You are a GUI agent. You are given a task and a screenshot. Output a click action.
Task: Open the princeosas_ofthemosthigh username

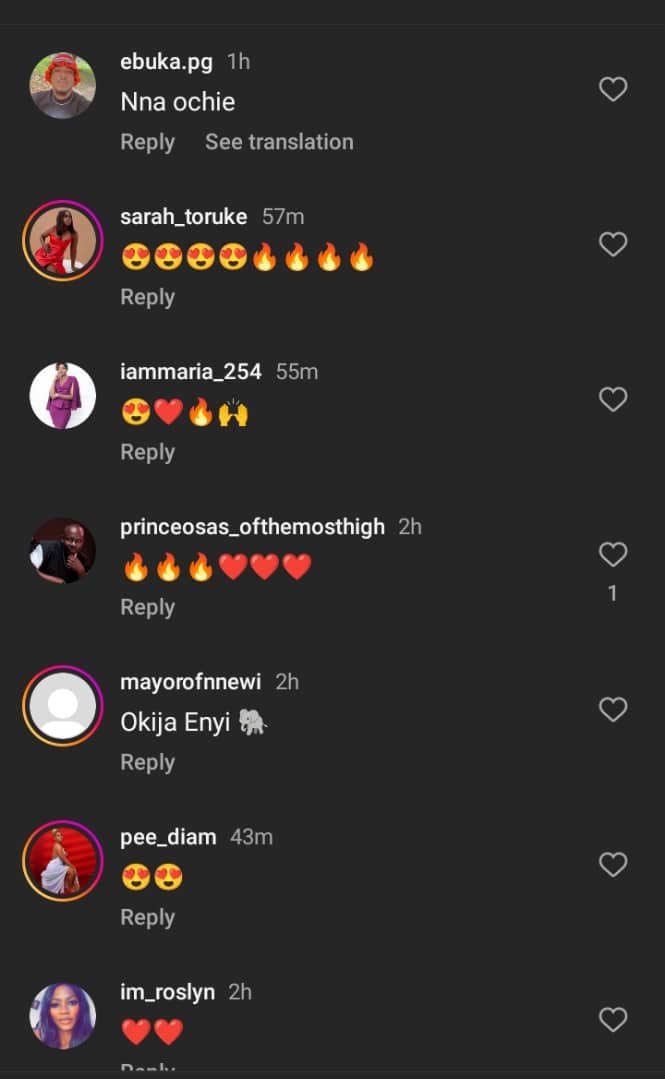click(x=252, y=527)
